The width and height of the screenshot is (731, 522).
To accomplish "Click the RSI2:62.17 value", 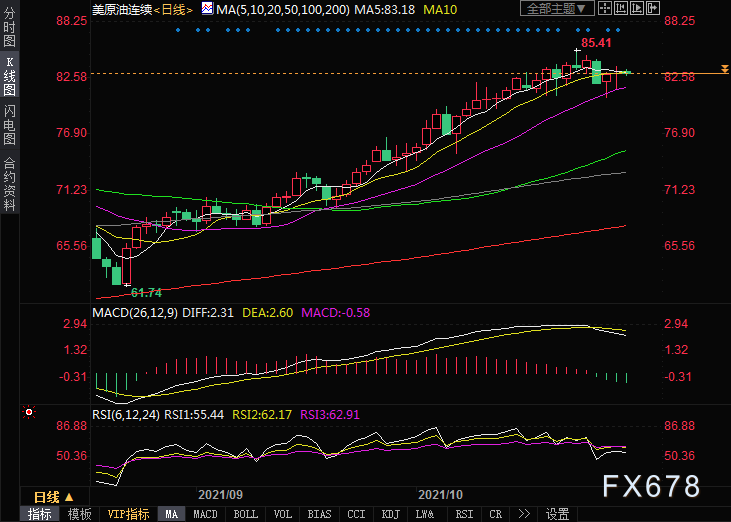I will tap(262, 414).
